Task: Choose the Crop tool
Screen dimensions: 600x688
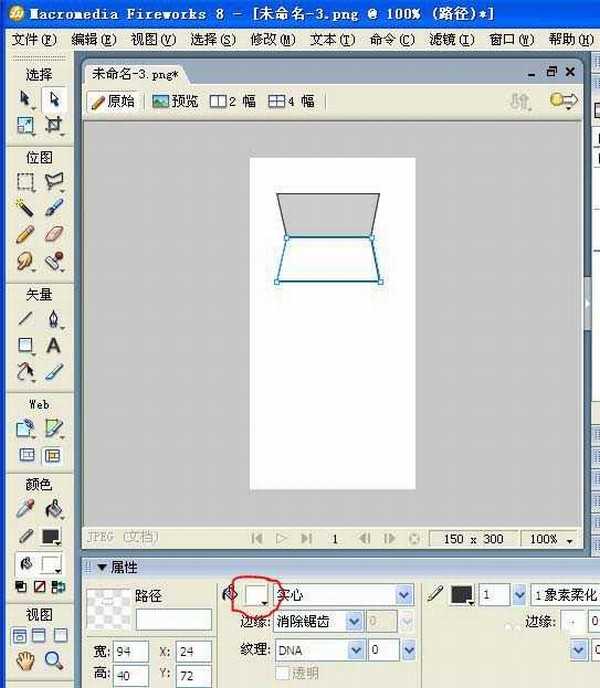Action: 54,125
